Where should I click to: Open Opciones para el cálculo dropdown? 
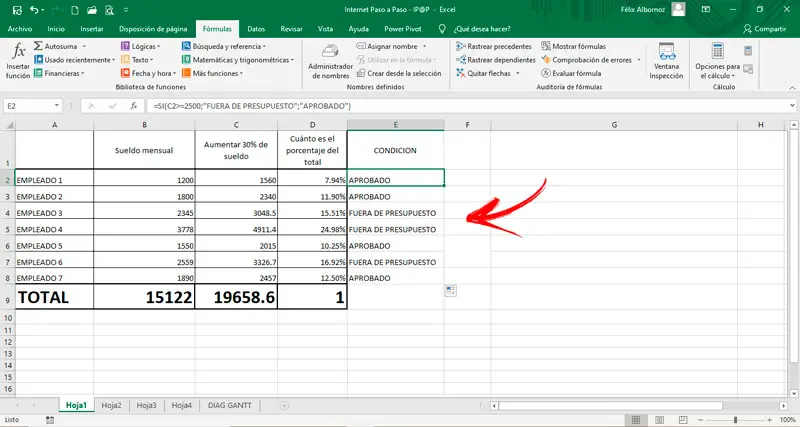pyautogui.click(x=717, y=60)
